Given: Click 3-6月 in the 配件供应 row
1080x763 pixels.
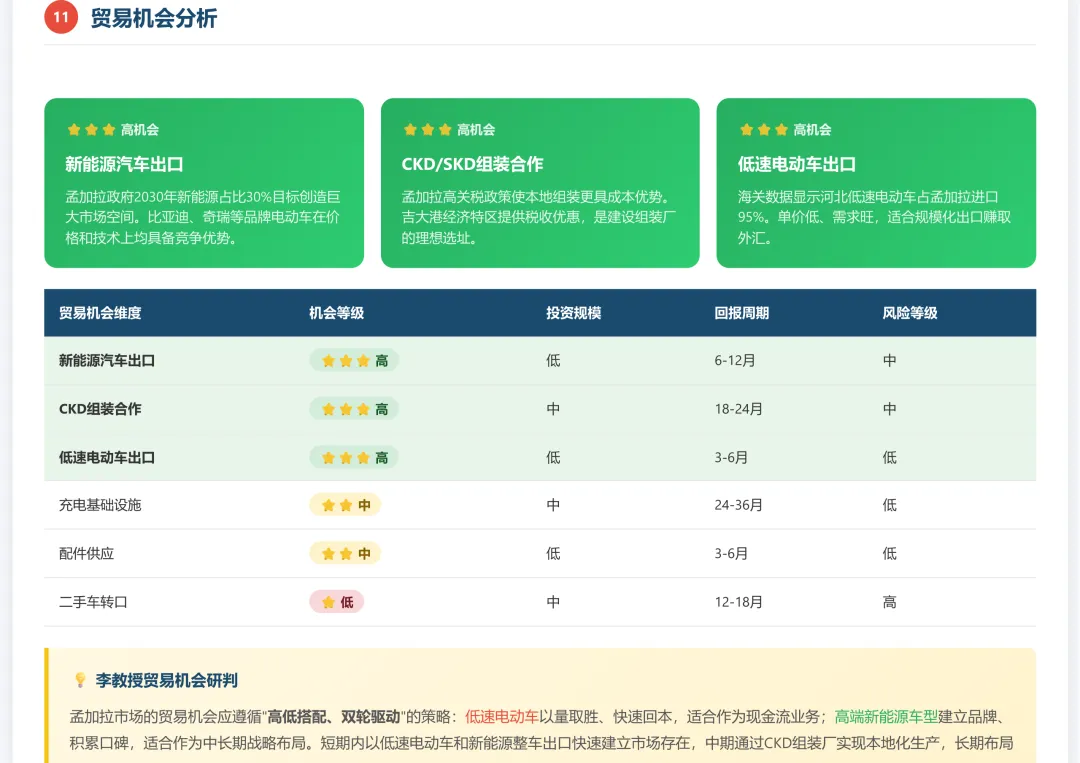Looking at the screenshot, I should (731, 554).
